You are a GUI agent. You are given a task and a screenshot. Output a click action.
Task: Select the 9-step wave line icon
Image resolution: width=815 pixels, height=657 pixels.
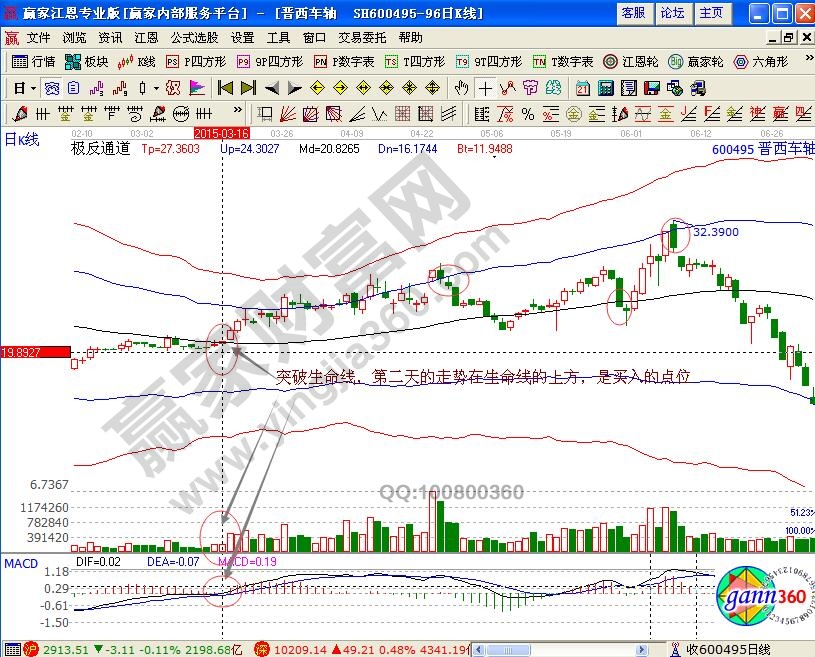click(120, 88)
